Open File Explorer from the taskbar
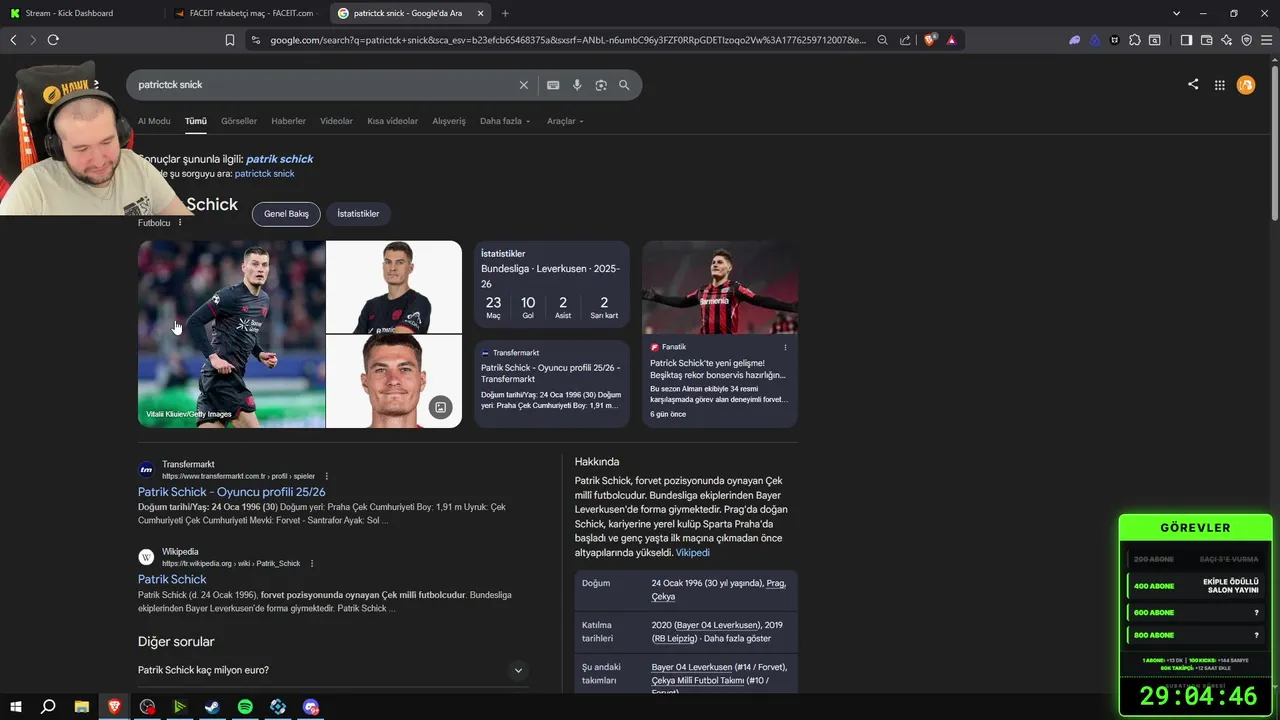The height and width of the screenshot is (720, 1280). point(81,706)
